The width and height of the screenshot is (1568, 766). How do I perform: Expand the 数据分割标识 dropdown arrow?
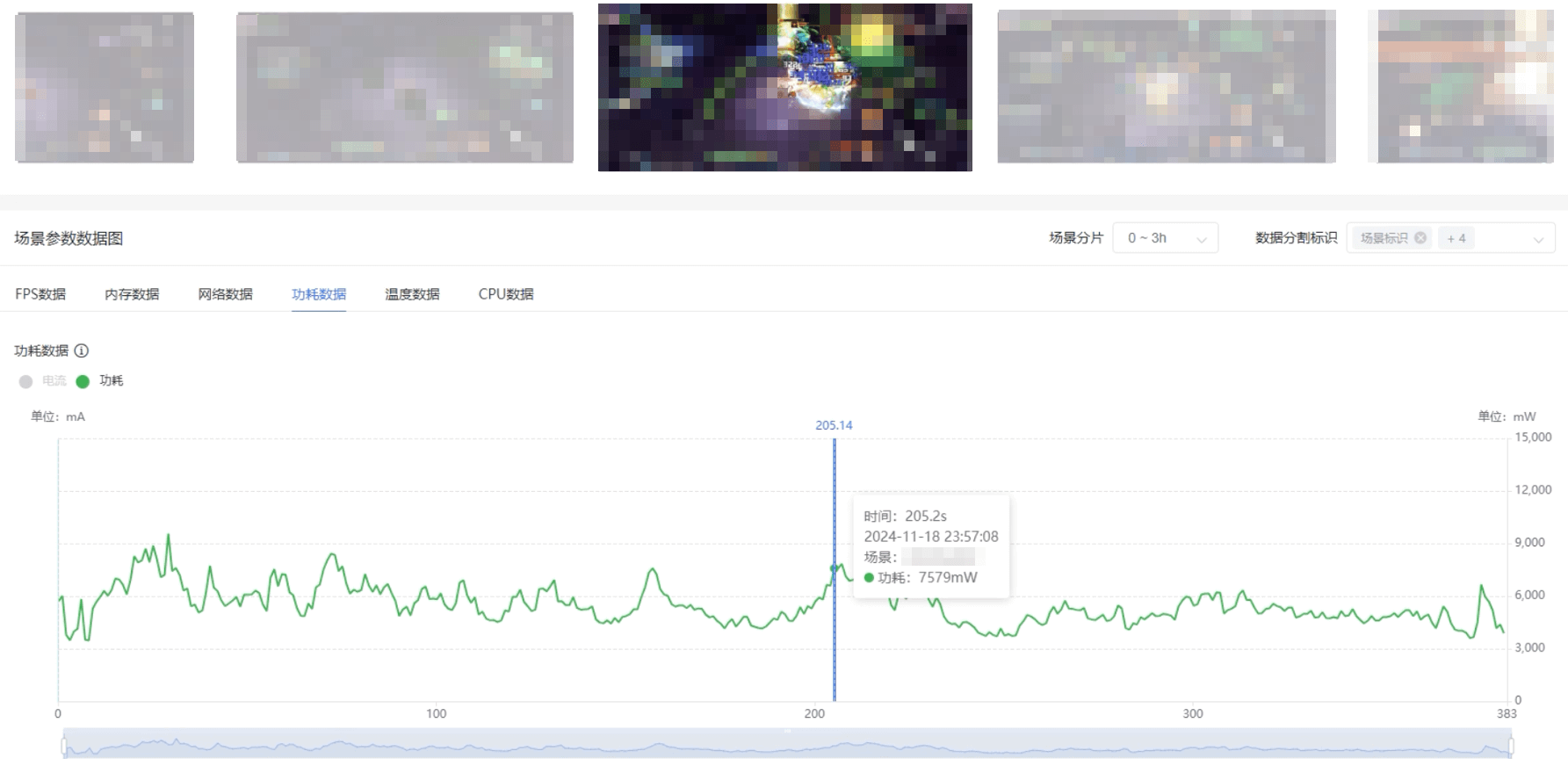[x=1538, y=239]
